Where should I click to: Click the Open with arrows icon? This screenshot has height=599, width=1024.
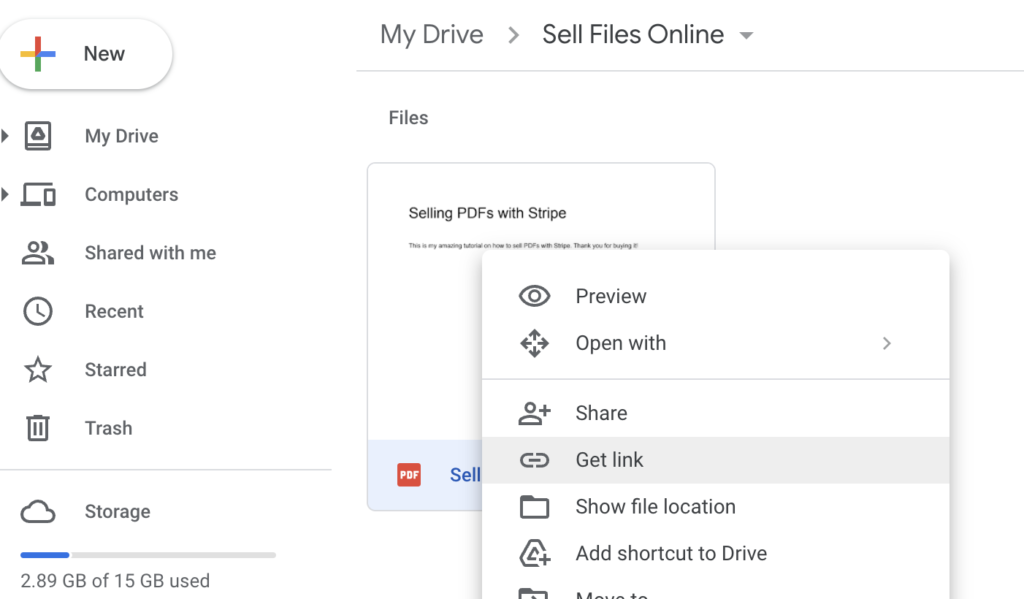pos(534,343)
